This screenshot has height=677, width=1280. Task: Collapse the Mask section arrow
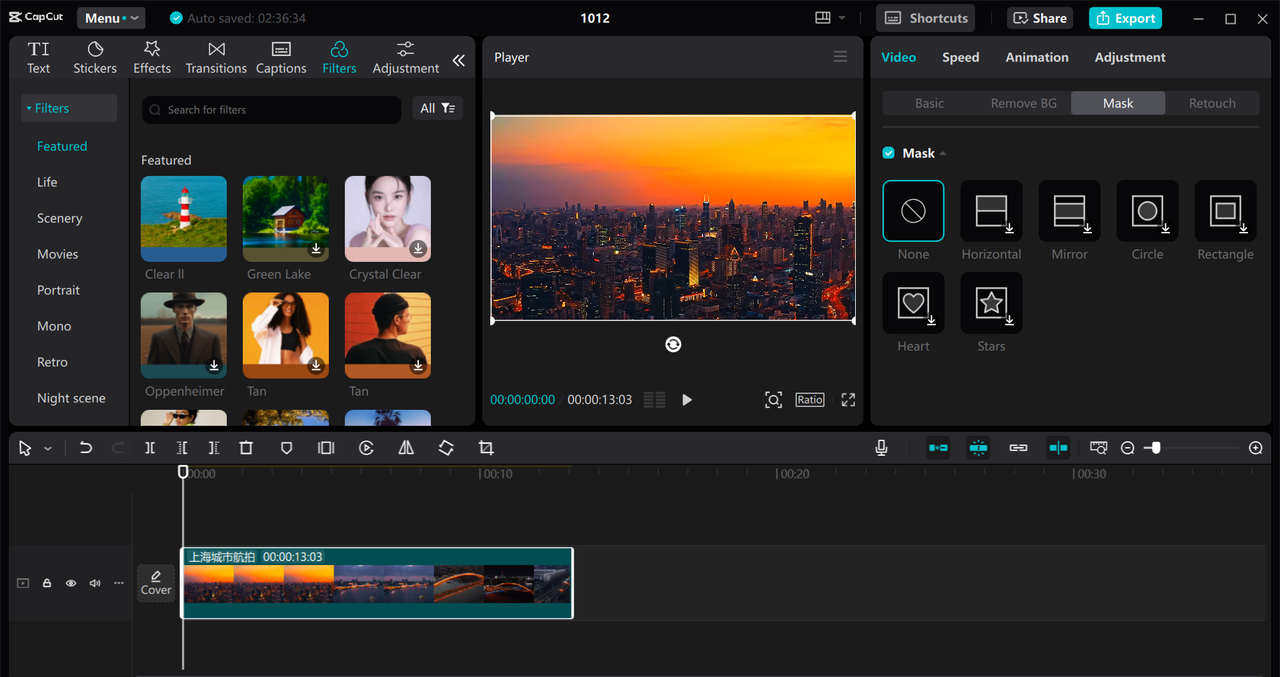tap(943, 153)
